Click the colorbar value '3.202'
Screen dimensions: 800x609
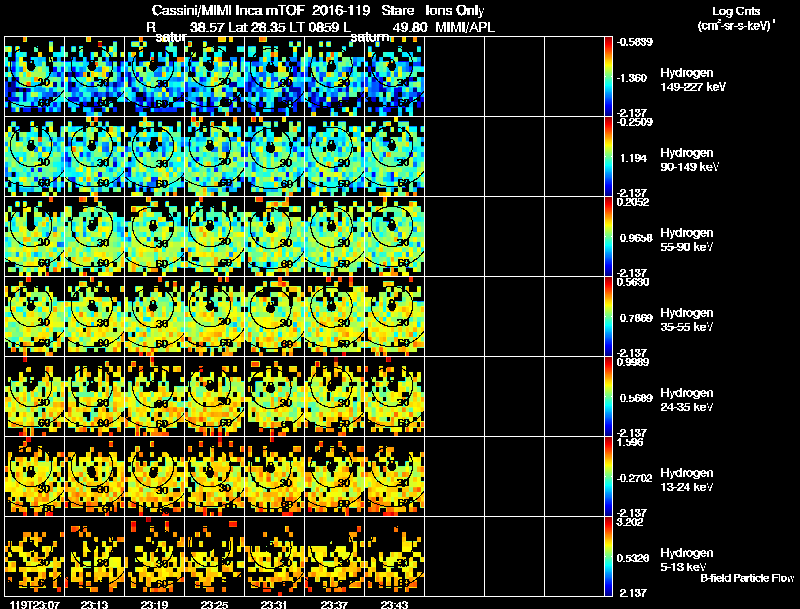pyautogui.click(x=630, y=522)
